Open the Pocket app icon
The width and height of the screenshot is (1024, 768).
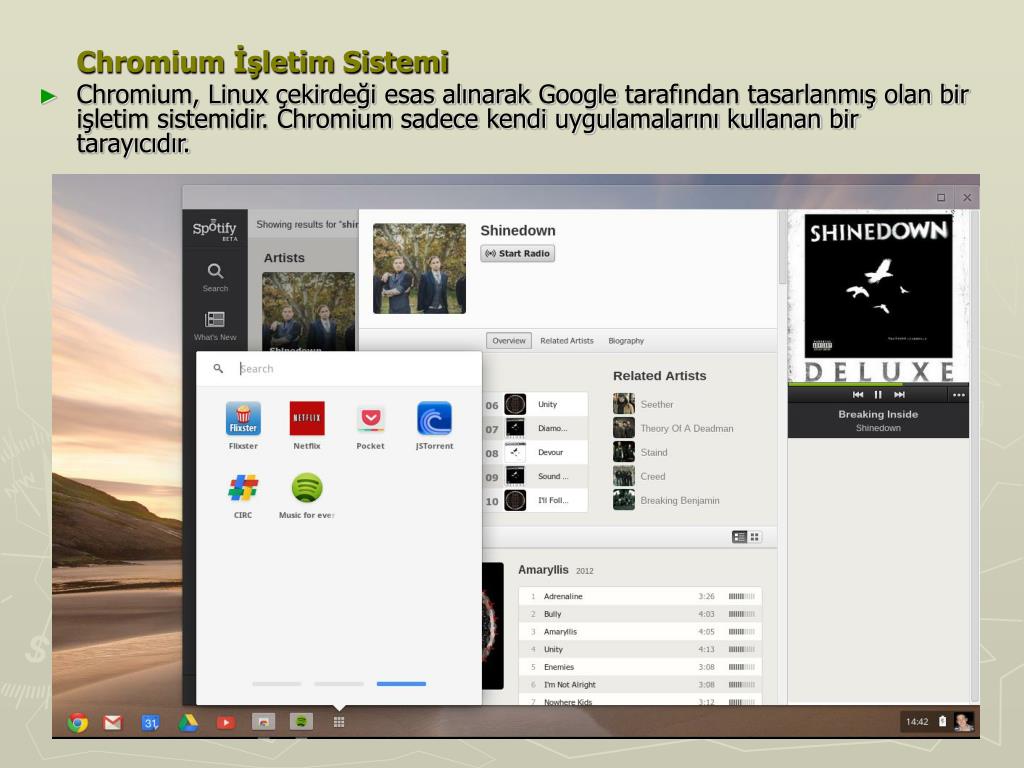(370, 419)
